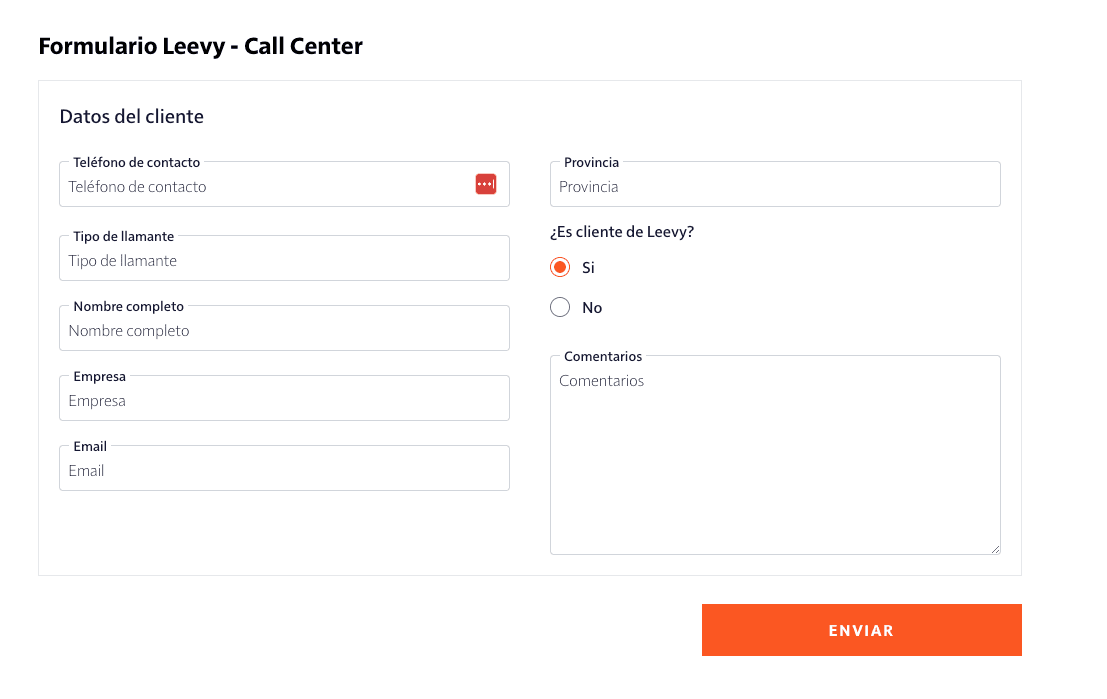The image size is (1107, 699).
Task: Select the Empresa text field
Action: pos(284,401)
